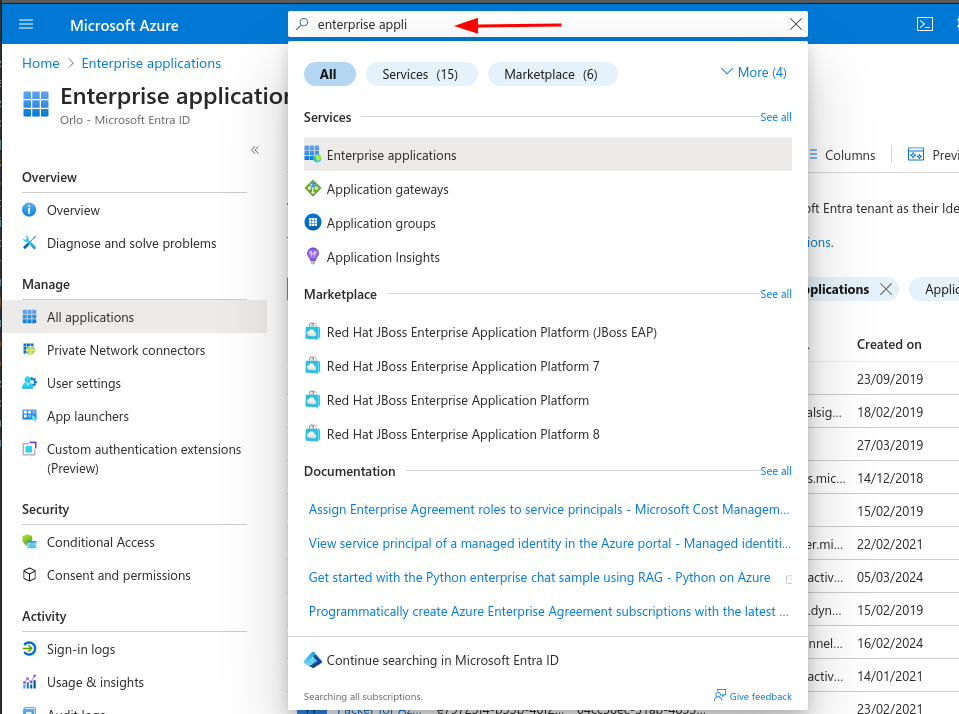Open Sign-in logs in Activity
This screenshot has width=959, height=714.
[x=81, y=649]
